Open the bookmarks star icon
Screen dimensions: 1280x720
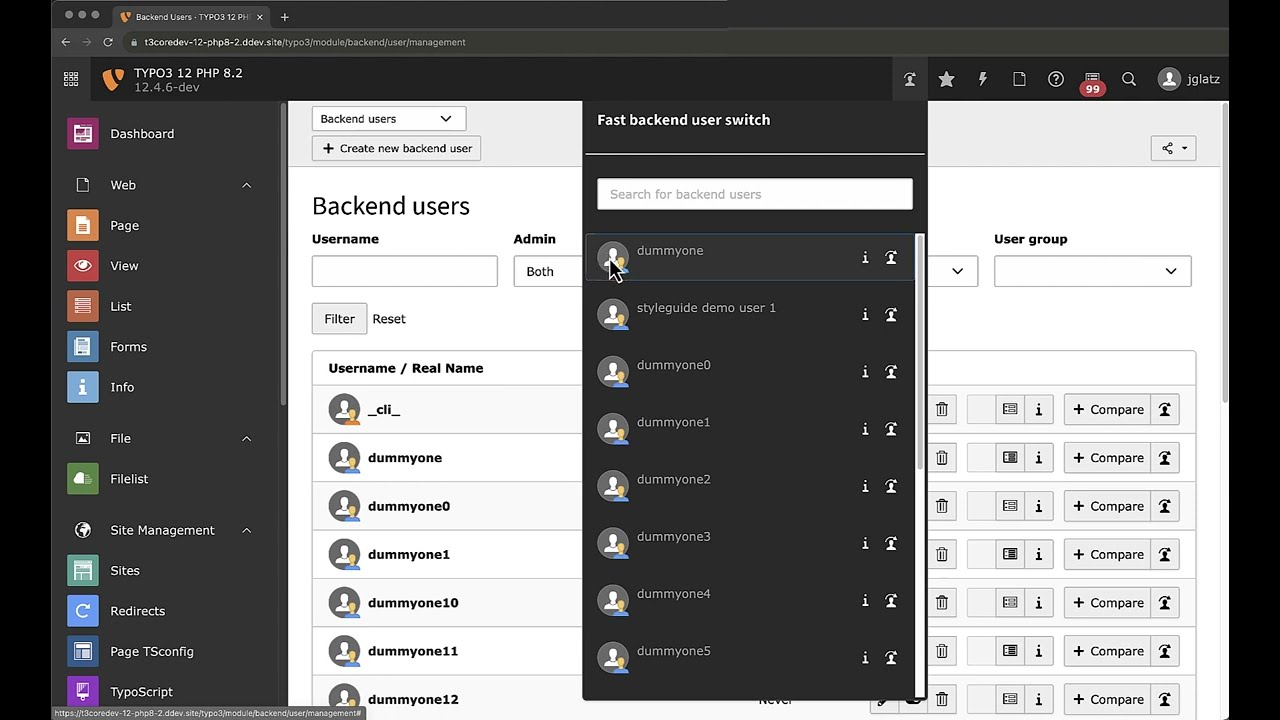point(946,79)
